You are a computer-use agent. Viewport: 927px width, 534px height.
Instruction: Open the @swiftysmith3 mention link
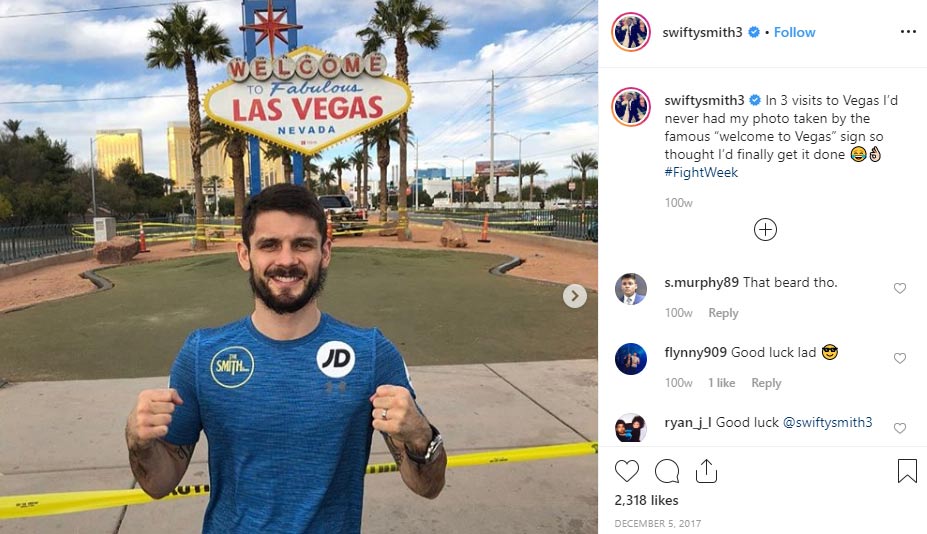pyautogui.click(x=827, y=422)
